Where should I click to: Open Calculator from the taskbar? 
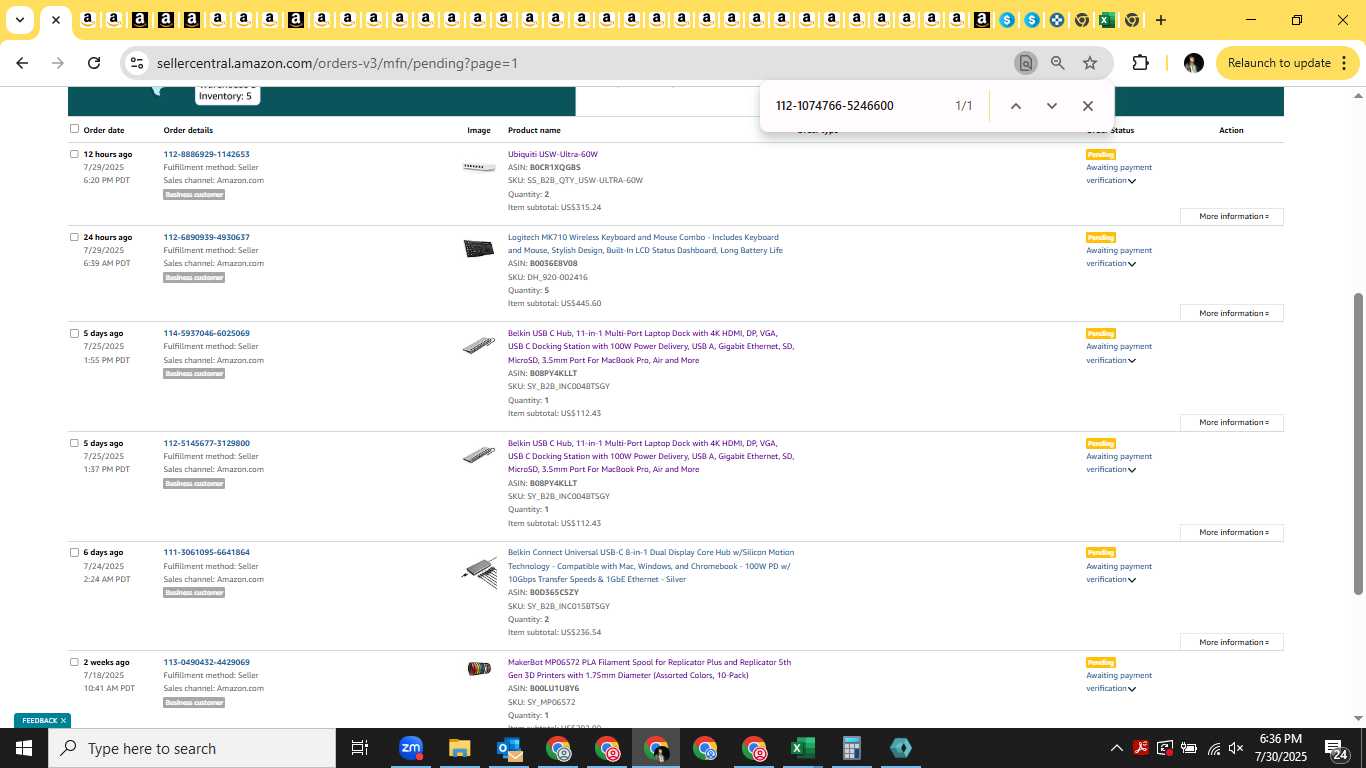tap(851, 748)
